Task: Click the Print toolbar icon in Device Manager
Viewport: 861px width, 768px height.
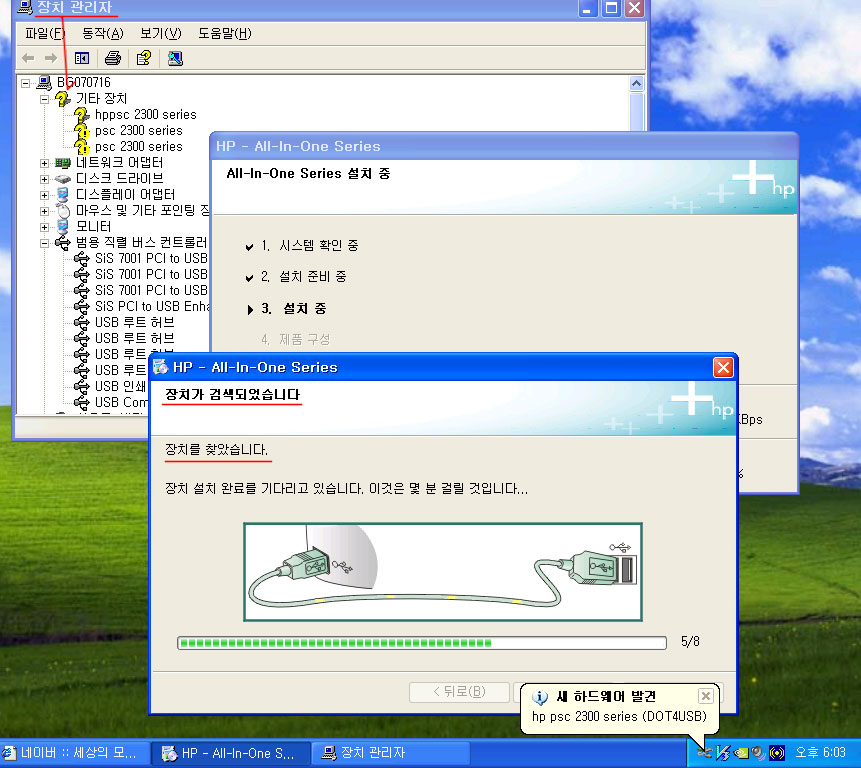Action: pyautogui.click(x=113, y=58)
